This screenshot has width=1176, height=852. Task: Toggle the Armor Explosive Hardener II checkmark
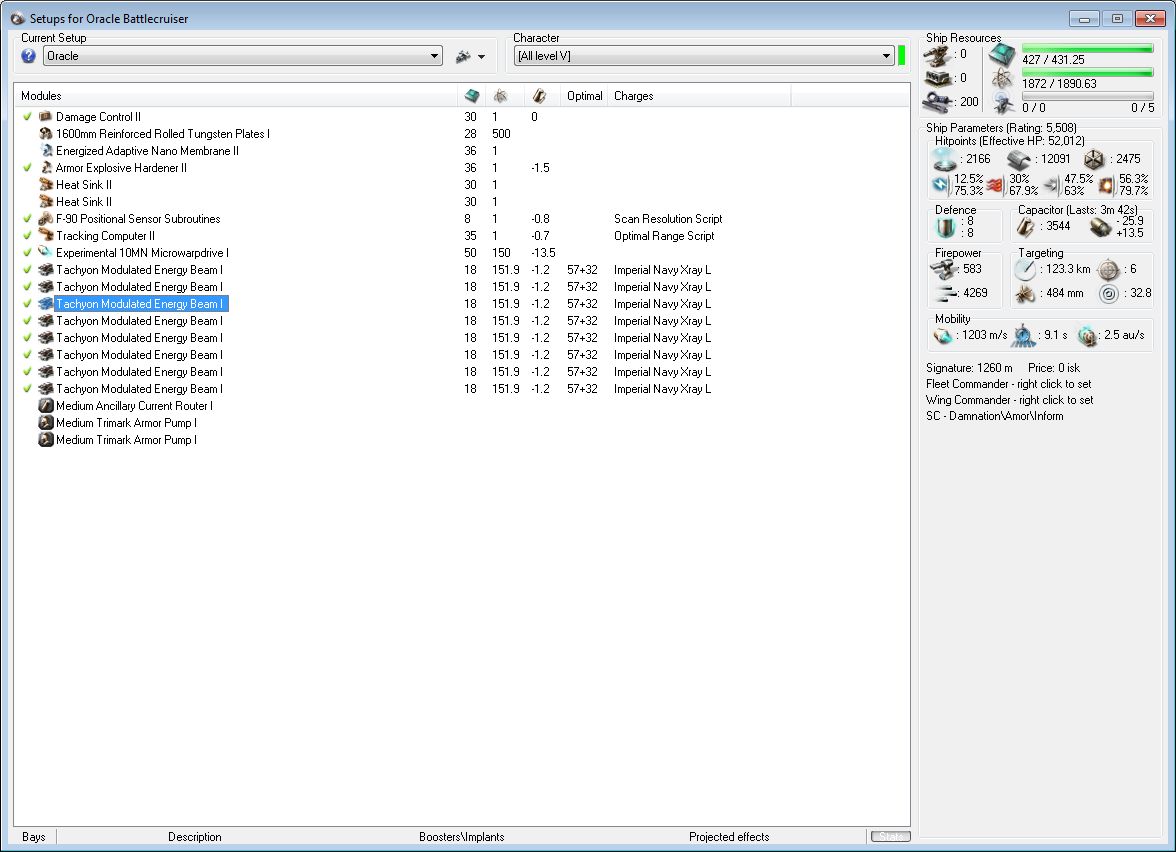click(27, 168)
